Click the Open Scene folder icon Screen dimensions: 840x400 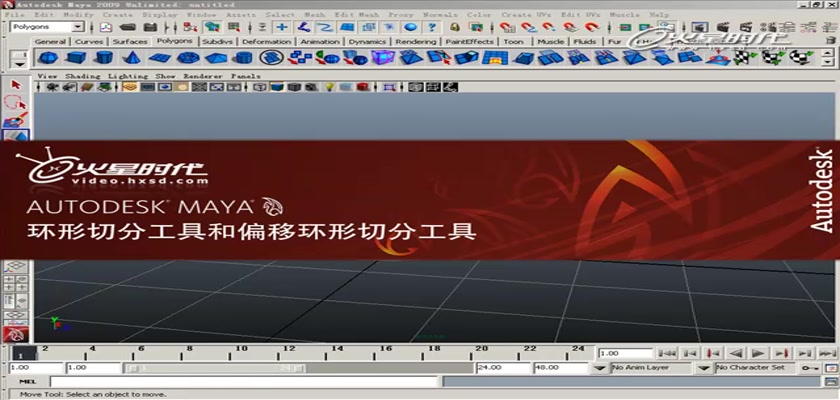(x=128, y=27)
